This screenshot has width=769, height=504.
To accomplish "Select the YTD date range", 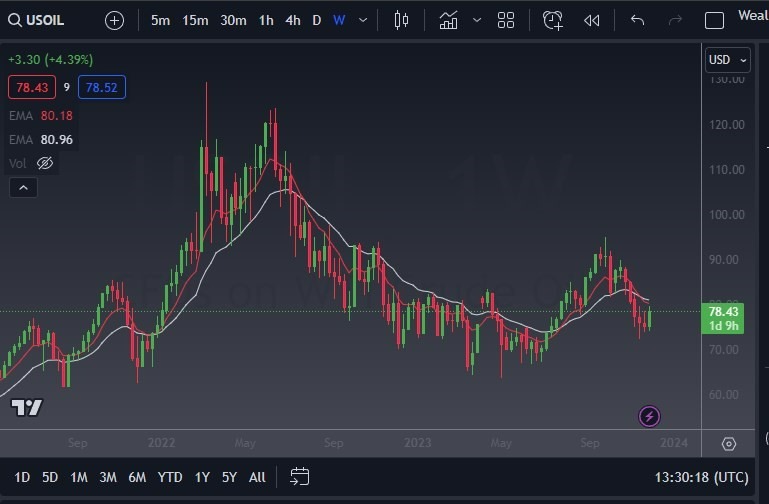I will point(170,477).
